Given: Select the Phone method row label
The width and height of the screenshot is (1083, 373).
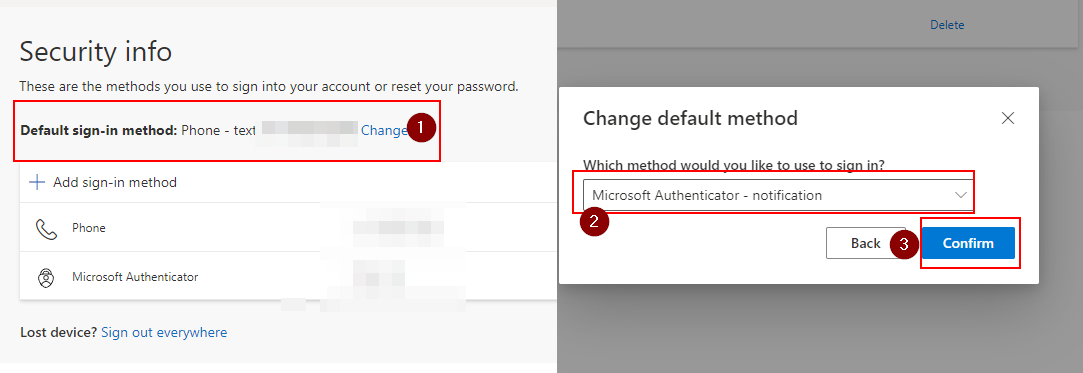Looking at the screenshot, I should click(x=89, y=228).
